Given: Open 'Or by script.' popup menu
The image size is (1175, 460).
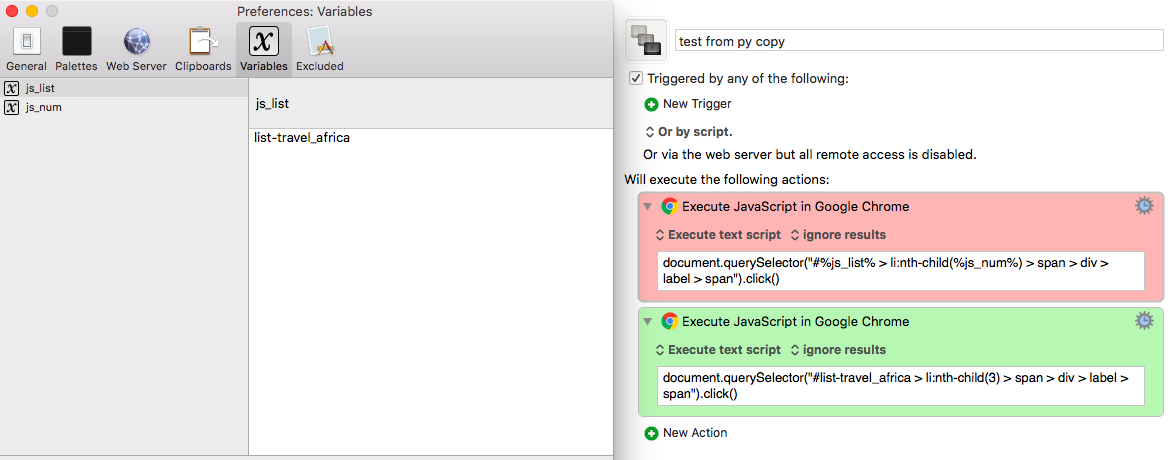Looking at the screenshot, I should click(x=689, y=132).
